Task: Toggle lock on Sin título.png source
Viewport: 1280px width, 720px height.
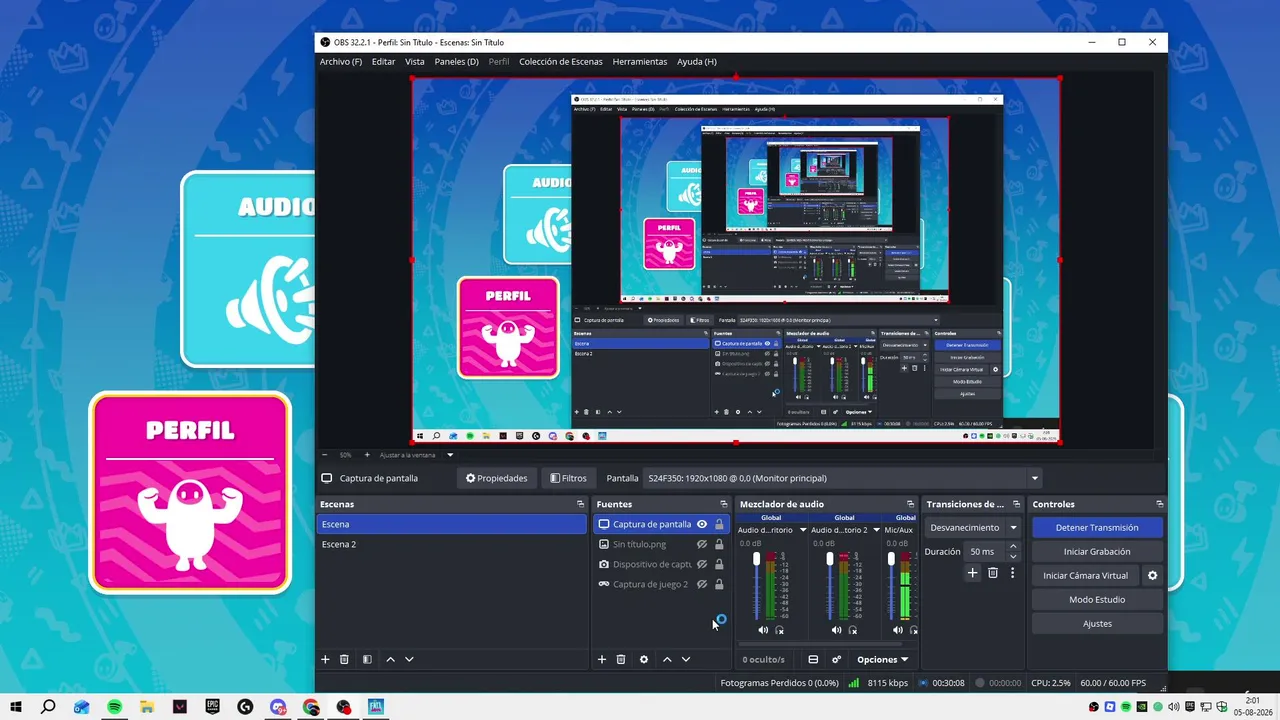Action: (719, 544)
